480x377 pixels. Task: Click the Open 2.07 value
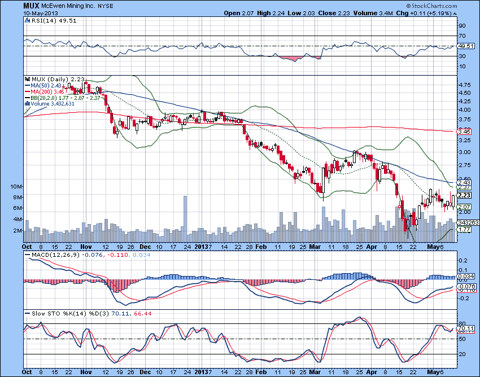(x=239, y=13)
